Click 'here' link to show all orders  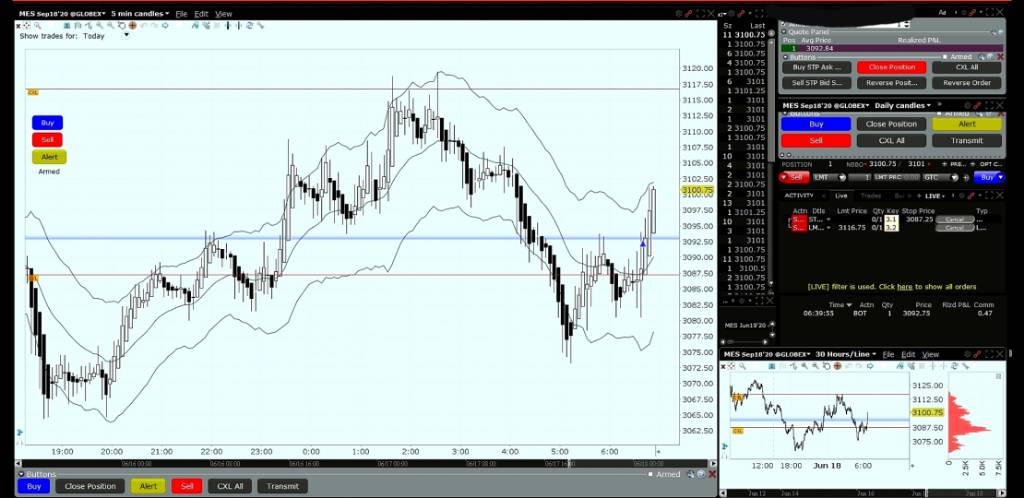(x=904, y=287)
